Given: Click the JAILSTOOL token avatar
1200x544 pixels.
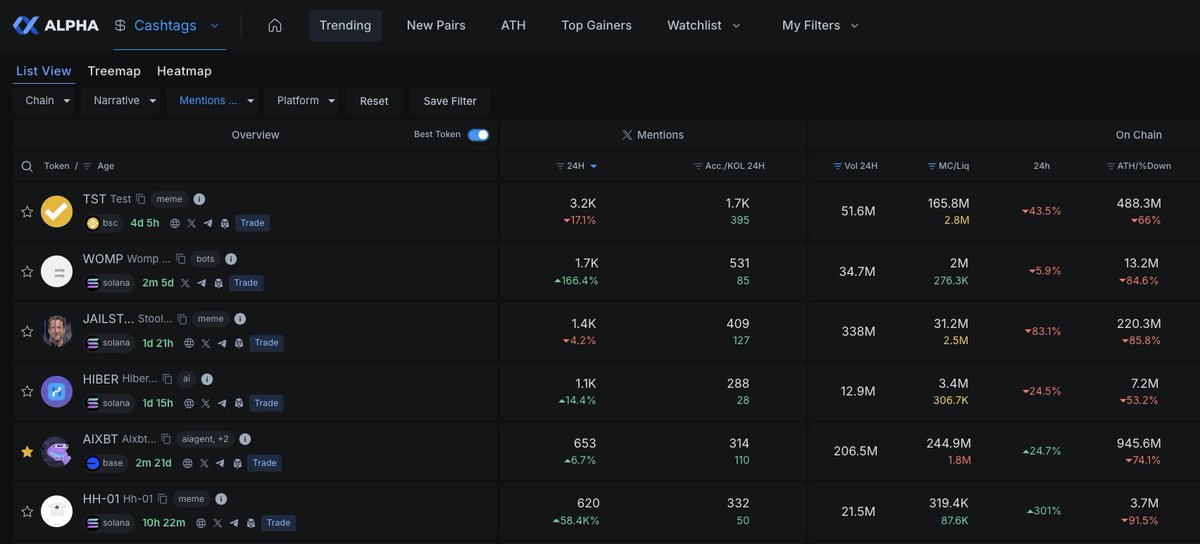Looking at the screenshot, I should [57, 332].
